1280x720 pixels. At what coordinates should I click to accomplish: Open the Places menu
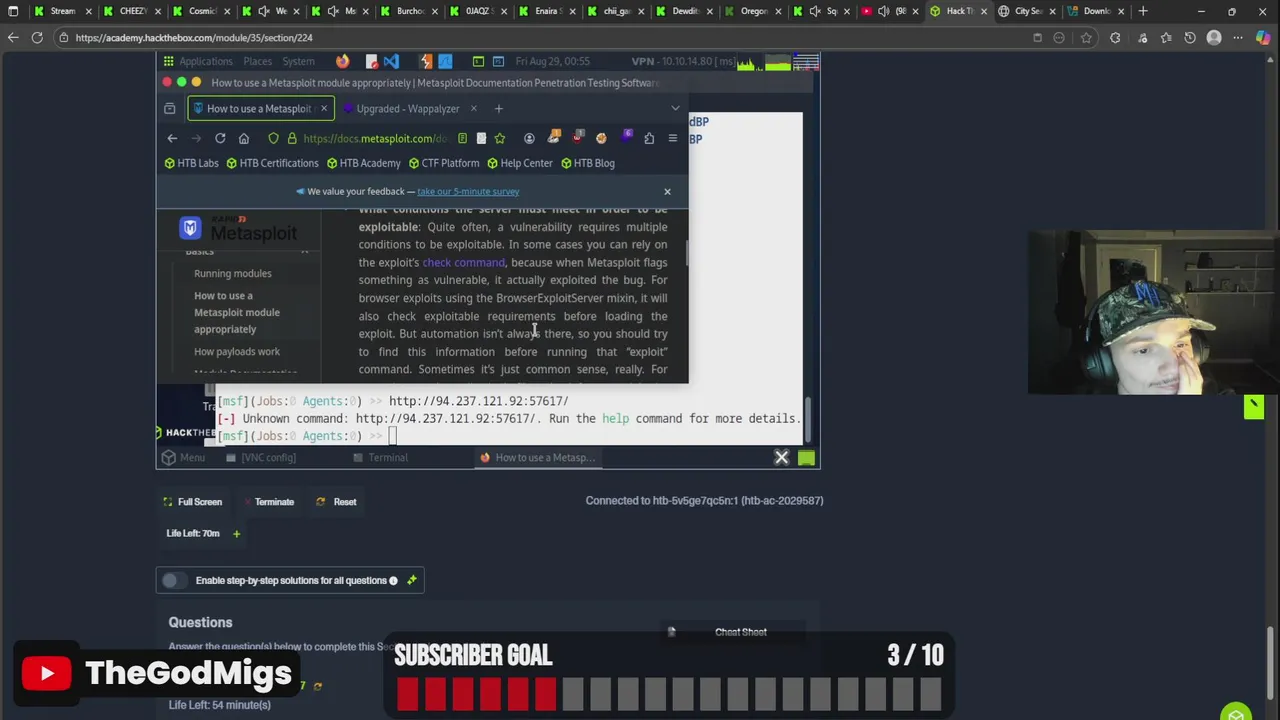click(x=257, y=61)
